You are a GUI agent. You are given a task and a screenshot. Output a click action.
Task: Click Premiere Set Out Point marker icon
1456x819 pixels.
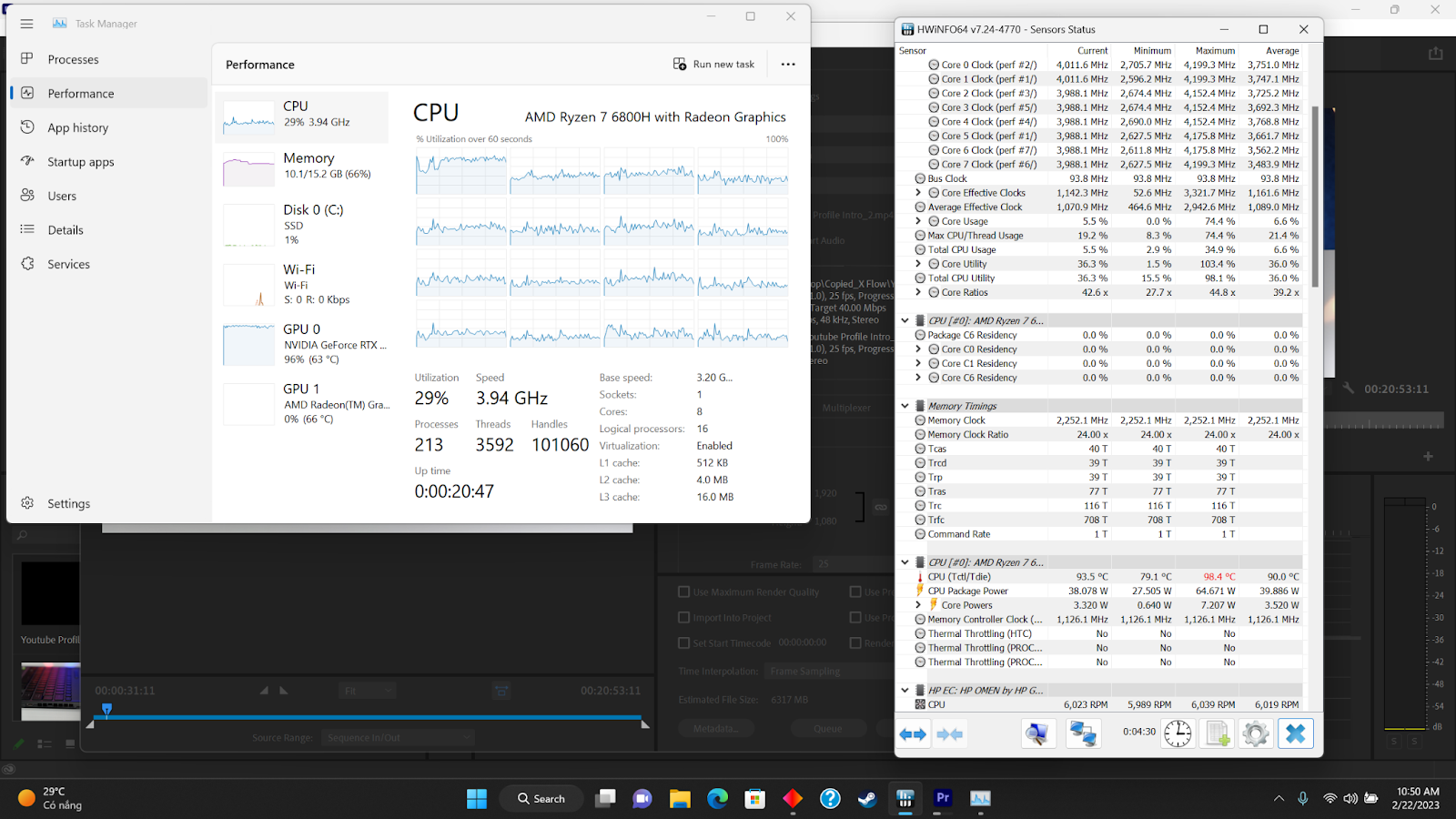click(x=284, y=691)
